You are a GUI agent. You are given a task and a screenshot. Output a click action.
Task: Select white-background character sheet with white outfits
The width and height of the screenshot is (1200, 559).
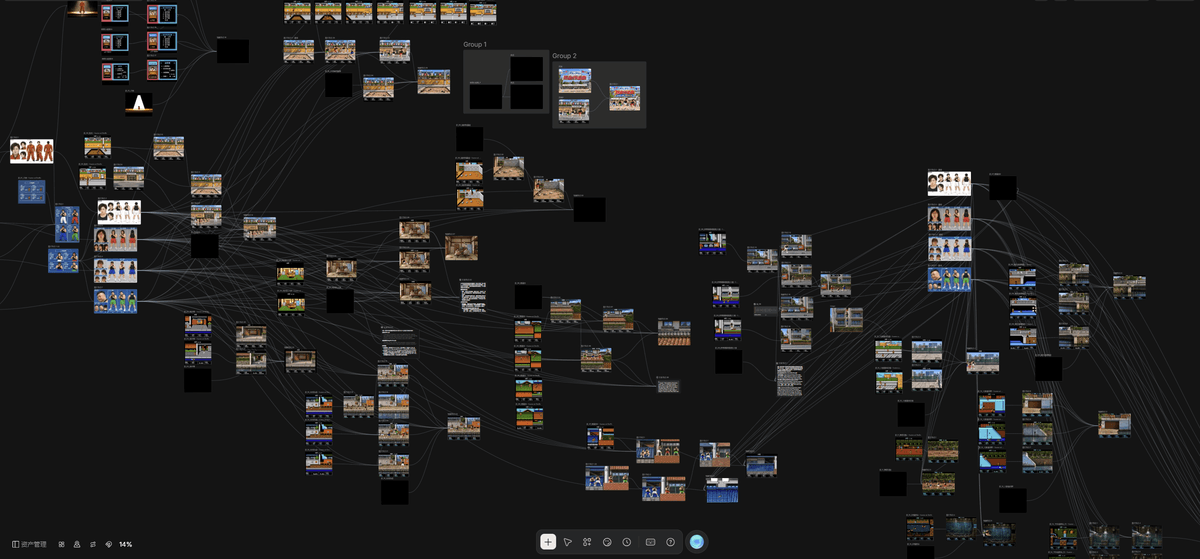tap(119, 211)
